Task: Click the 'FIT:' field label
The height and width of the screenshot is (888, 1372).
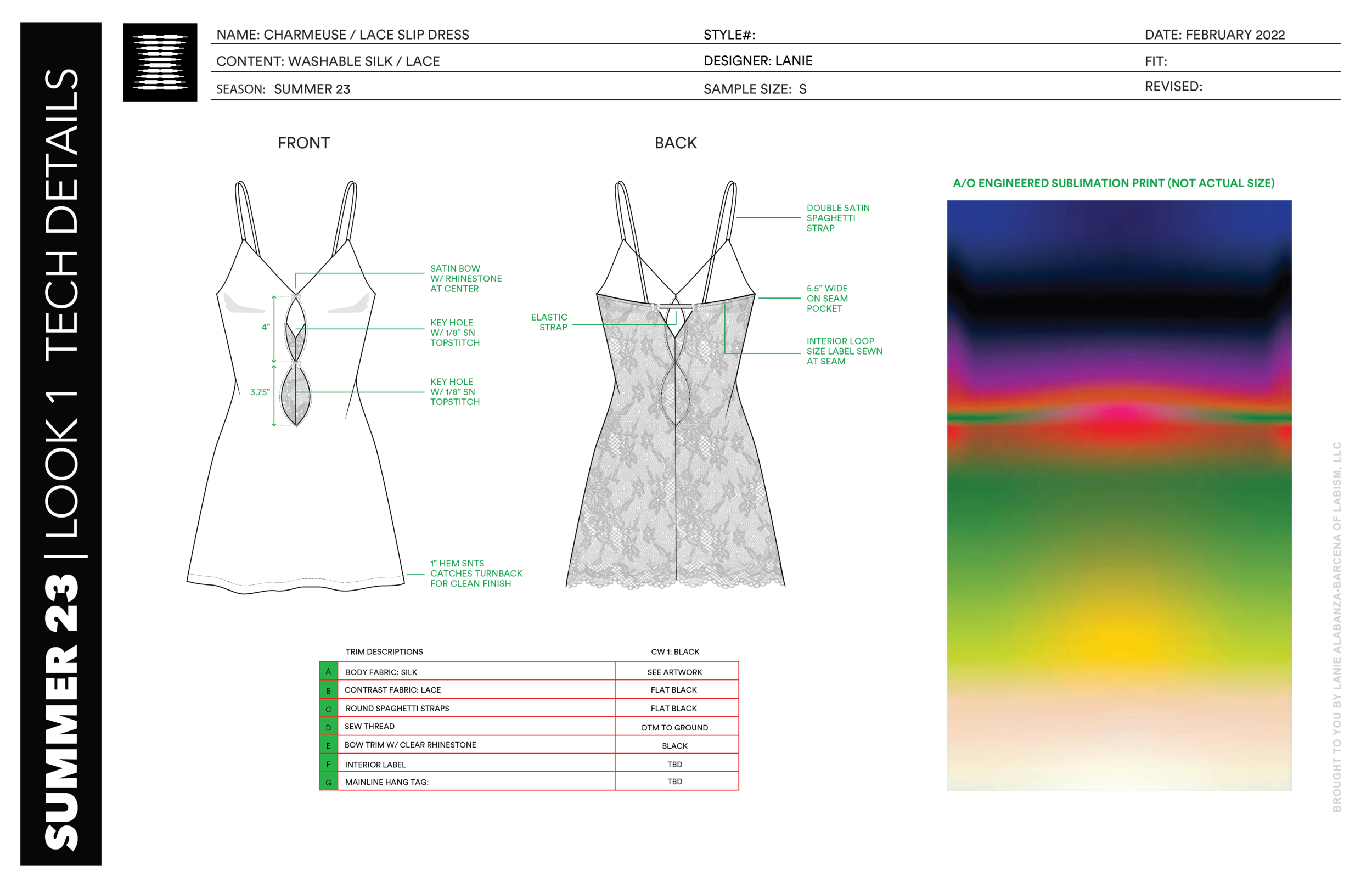Action: (x=1156, y=61)
